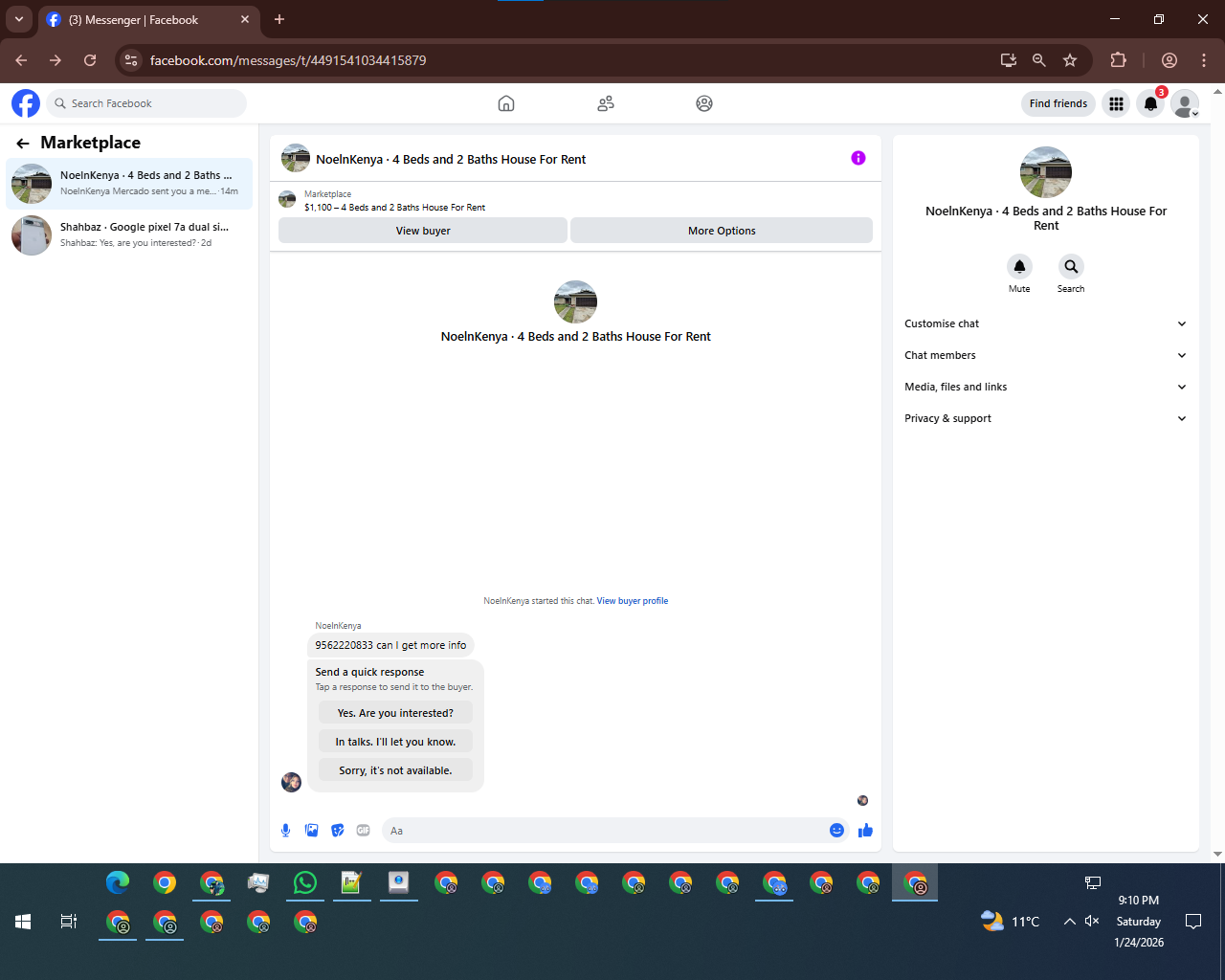Record a voice clip with microphone icon
This screenshot has width=1225, height=980.
[285, 831]
